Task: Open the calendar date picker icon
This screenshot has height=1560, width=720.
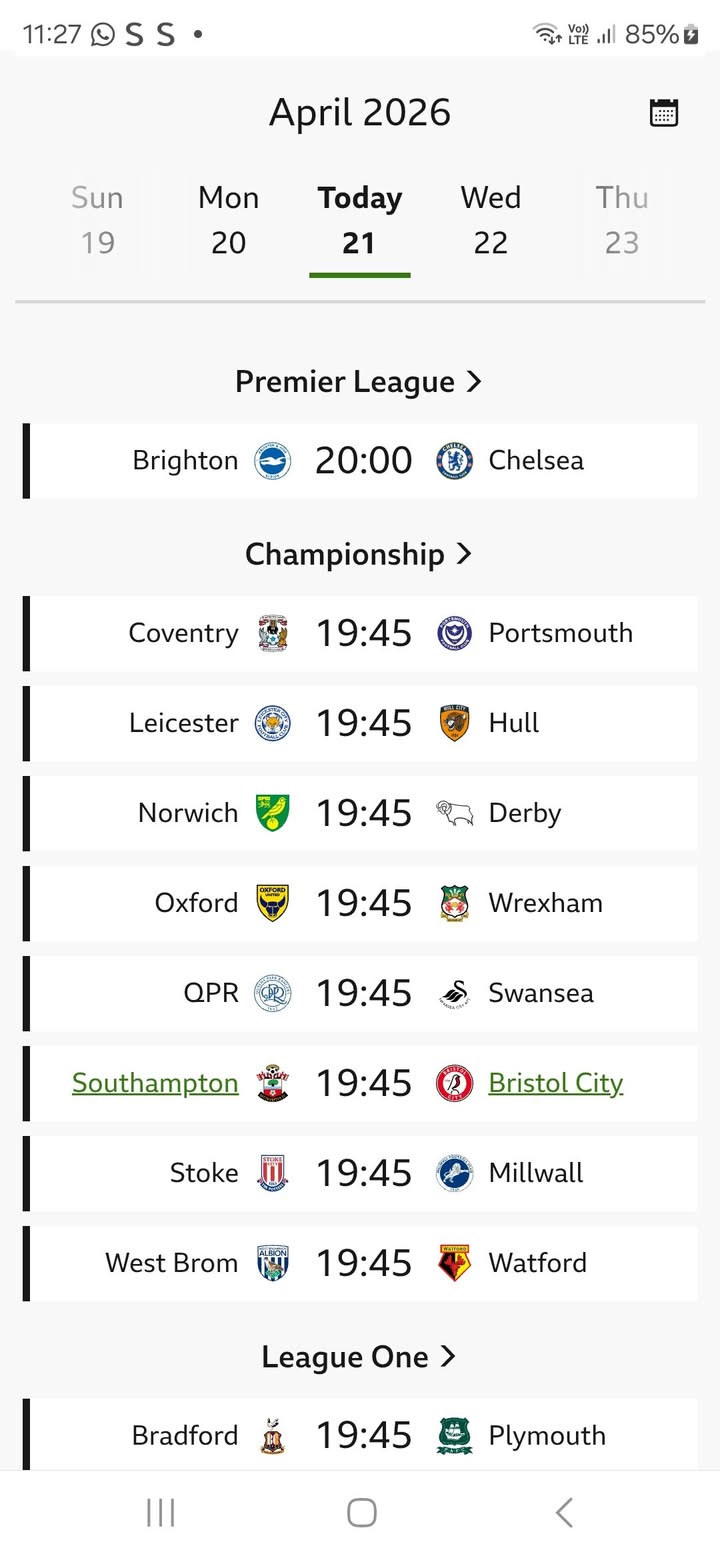Action: tap(664, 113)
